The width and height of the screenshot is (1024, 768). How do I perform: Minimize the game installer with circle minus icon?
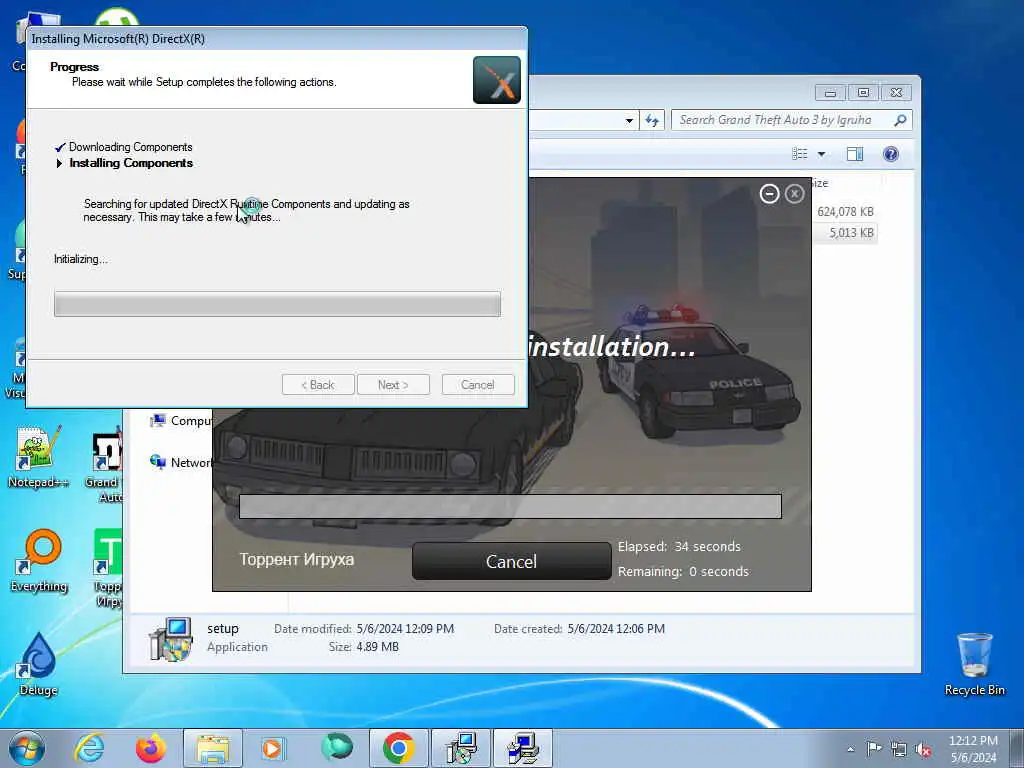[769, 194]
